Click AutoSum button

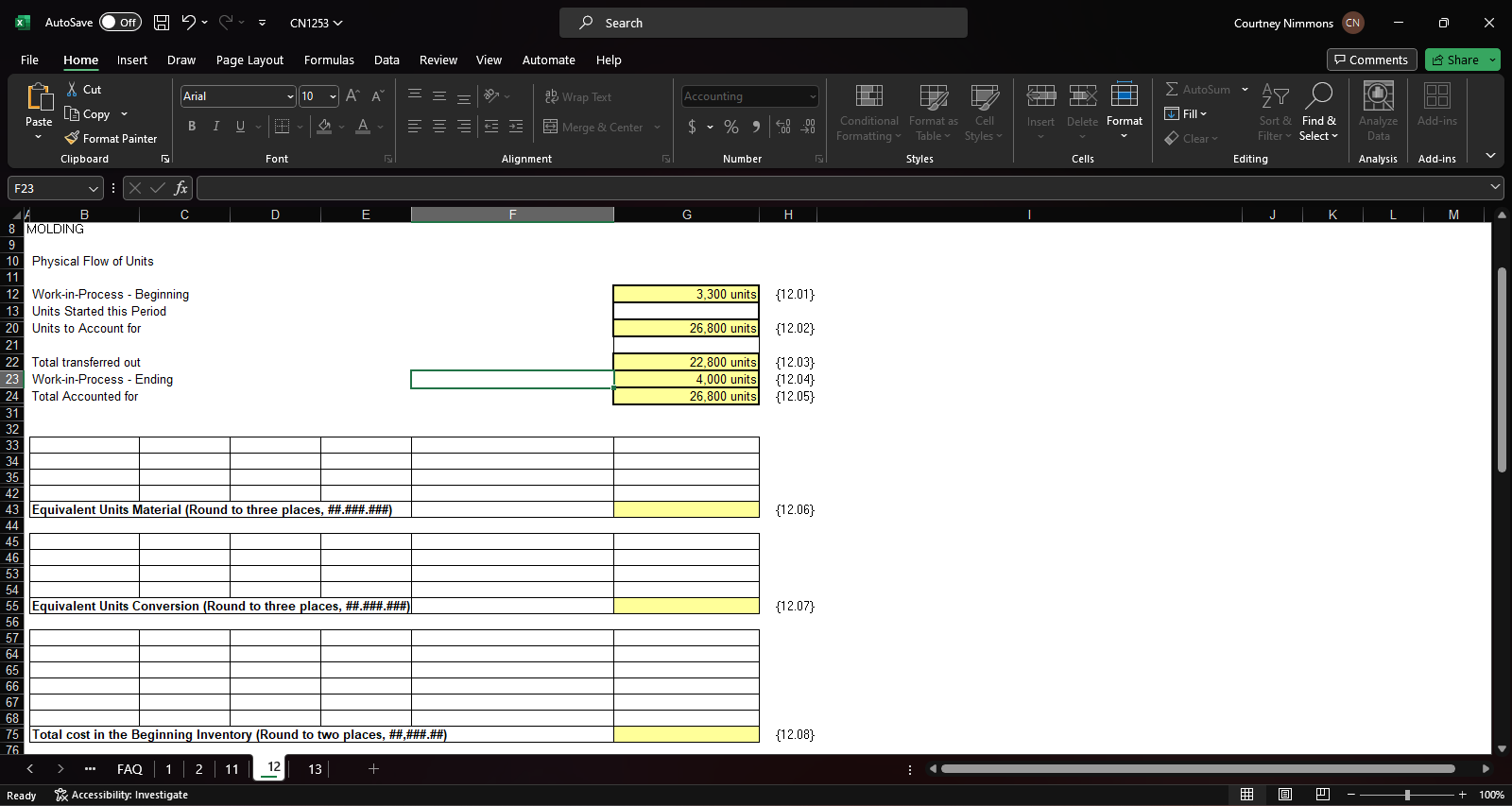pyautogui.click(x=1197, y=90)
